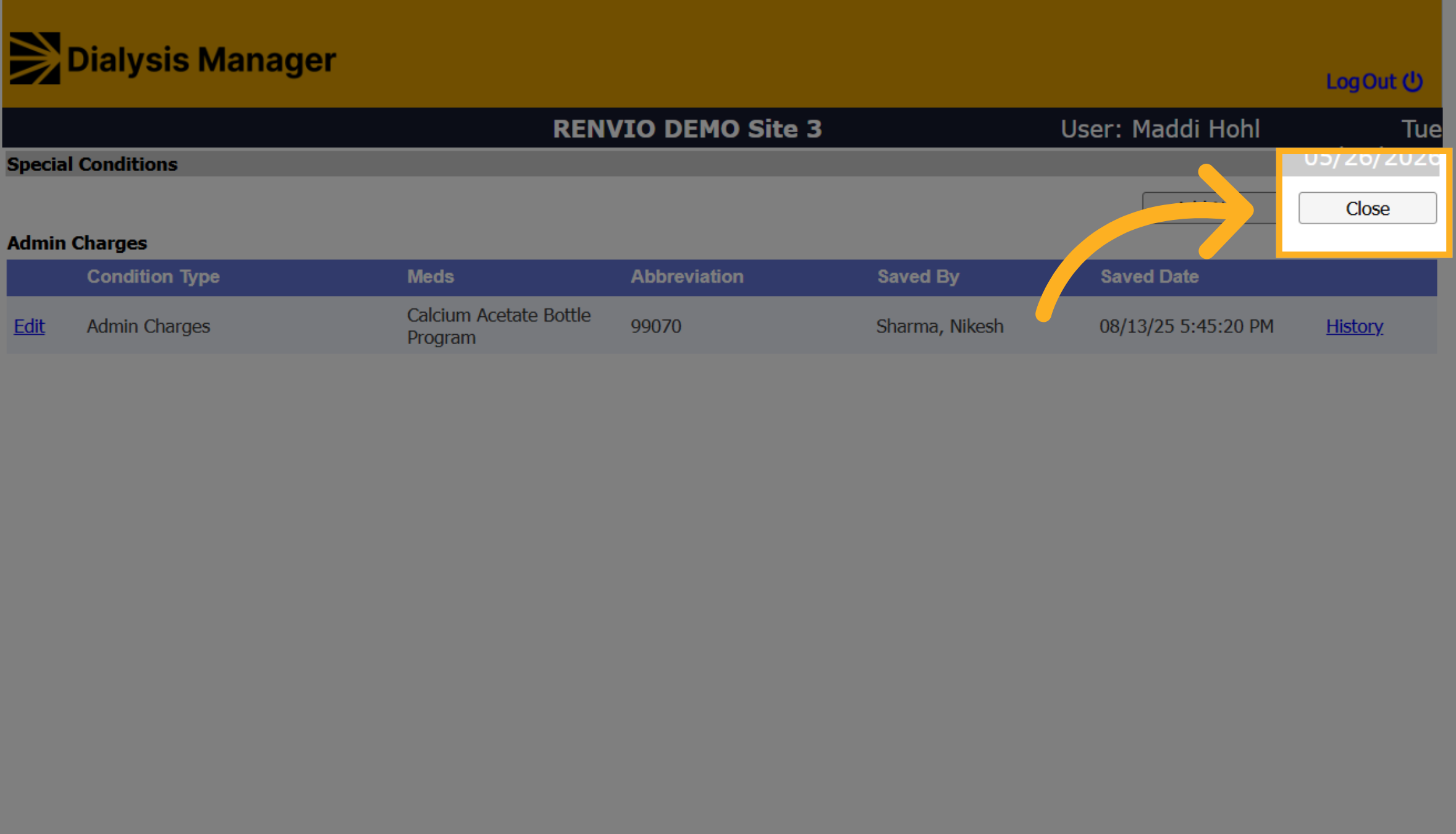Open the Edit link for Admin Charges
The width and height of the screenshot is (1456, 834).
(x=29, y=326)
